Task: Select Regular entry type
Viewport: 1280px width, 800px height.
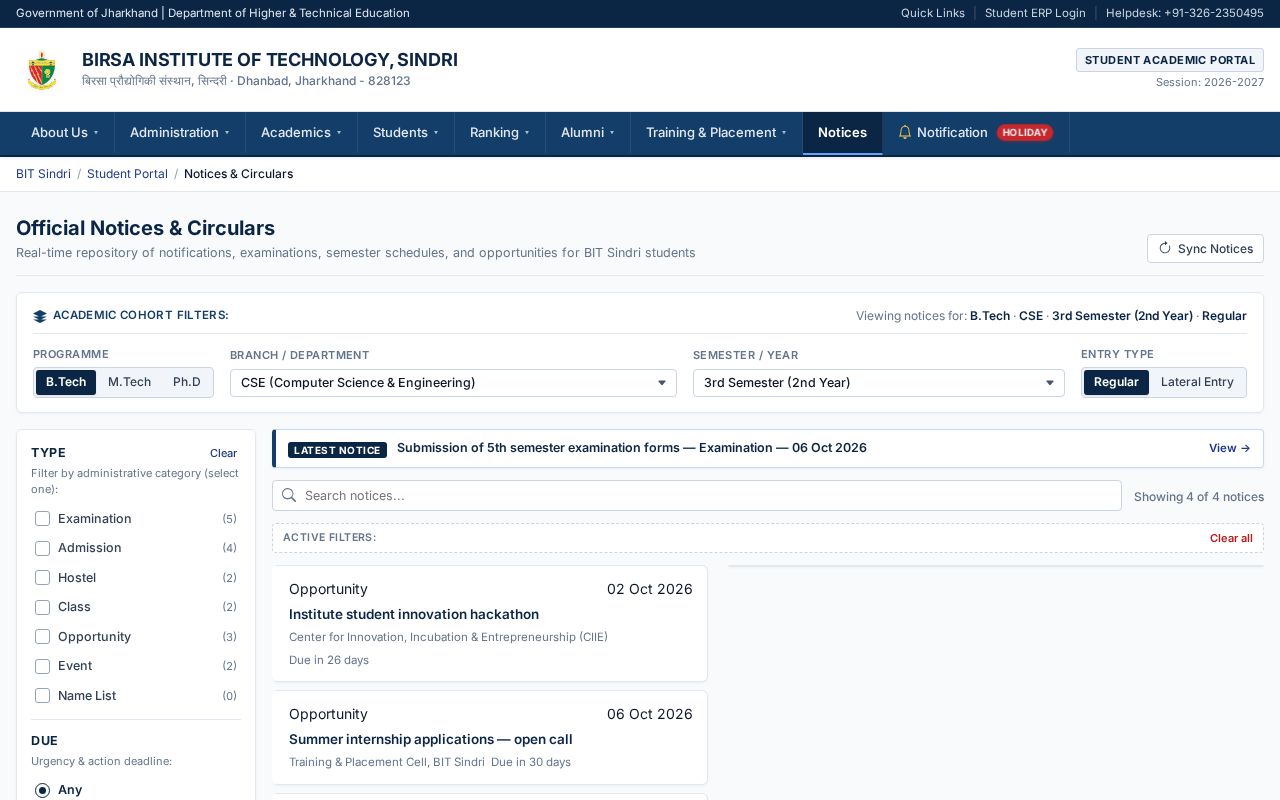Action: coord(1116,382)
